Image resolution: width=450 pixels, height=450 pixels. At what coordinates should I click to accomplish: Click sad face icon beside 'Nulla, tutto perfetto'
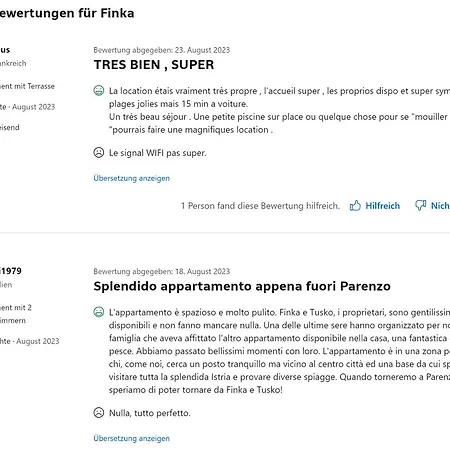point(99,413)
